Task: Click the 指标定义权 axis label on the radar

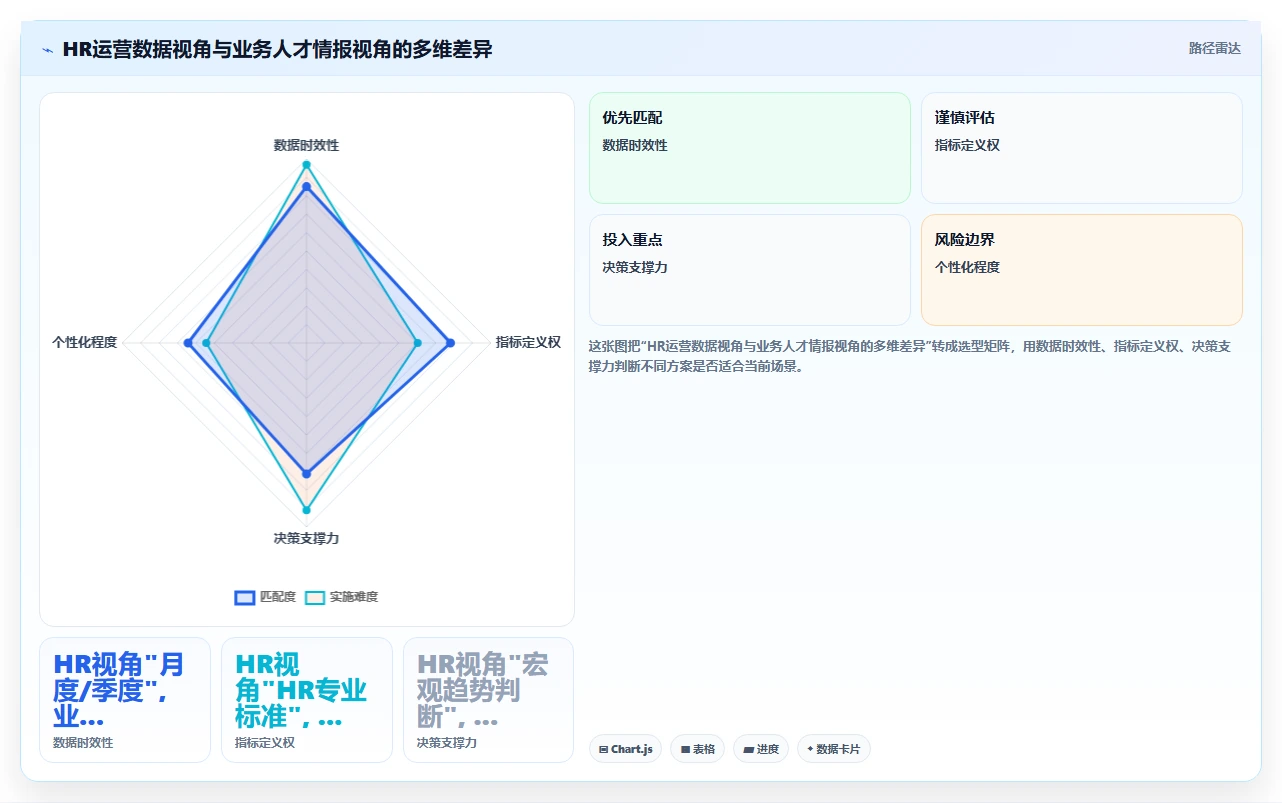Action: 528,342
